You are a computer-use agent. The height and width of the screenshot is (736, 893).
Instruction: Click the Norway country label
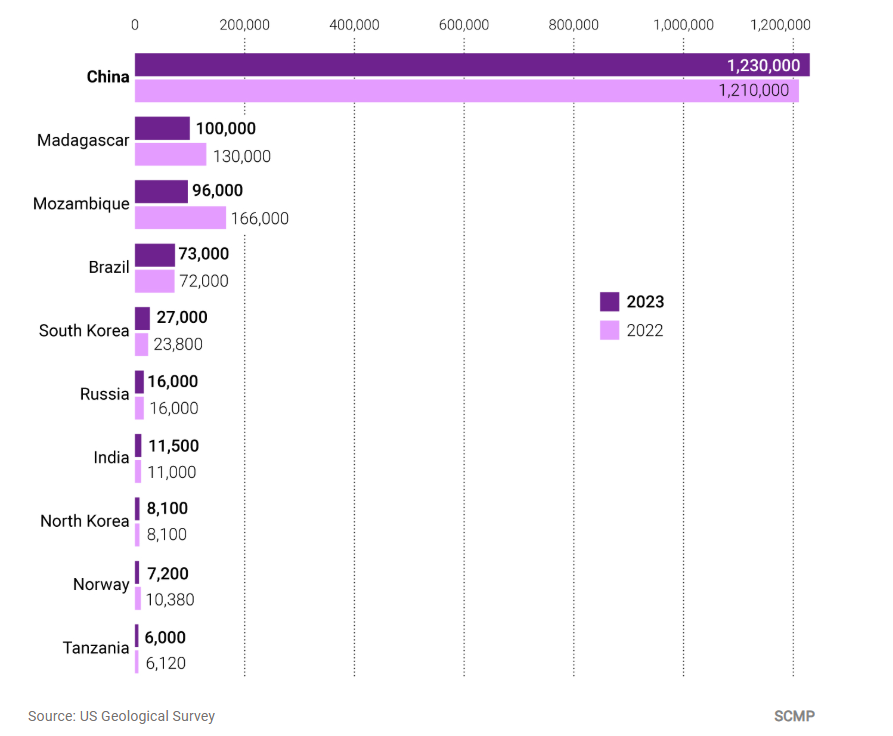pyautogui.click(x=101, y=585)
